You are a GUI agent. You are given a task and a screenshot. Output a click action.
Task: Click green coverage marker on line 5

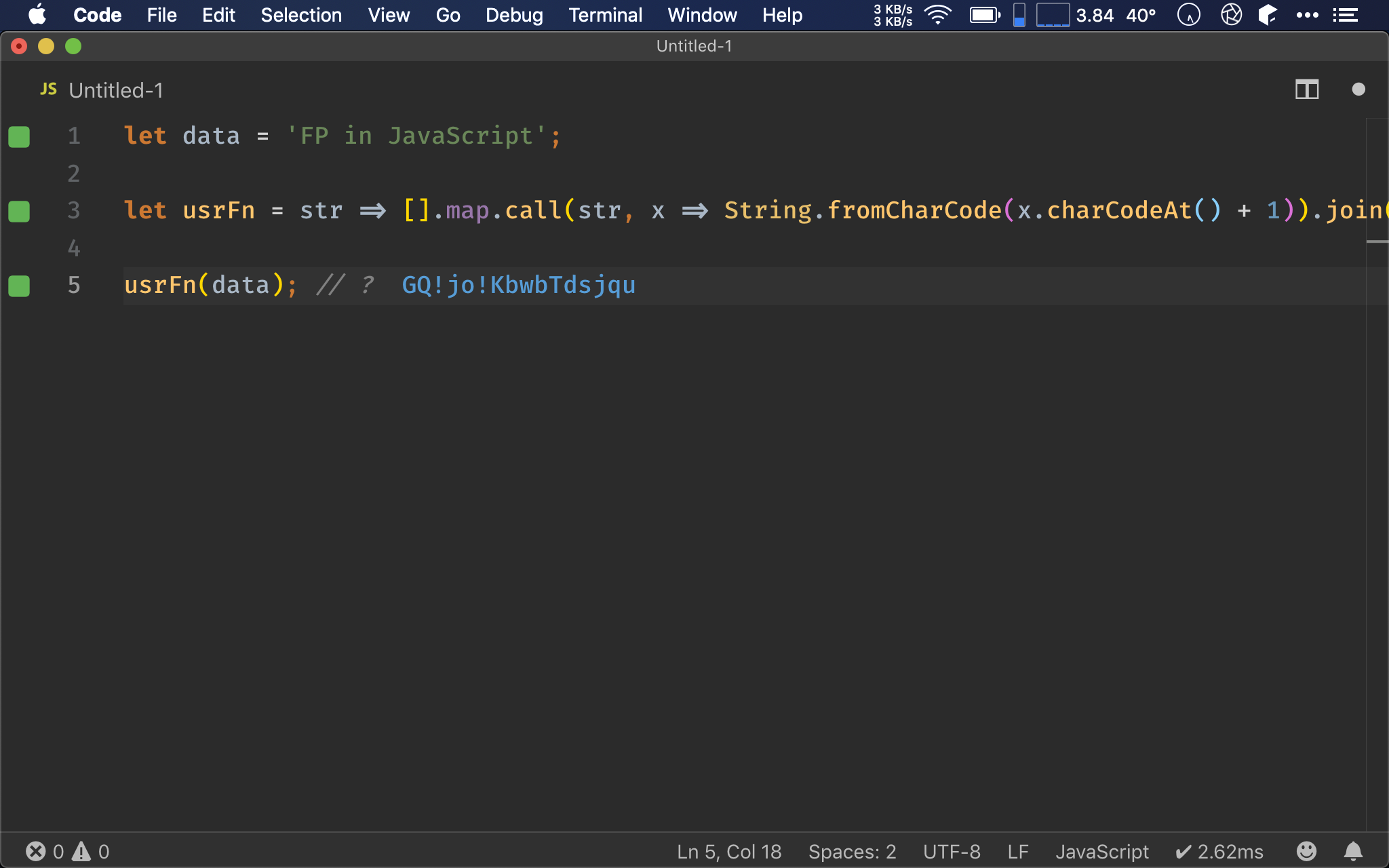tap(19, 285)
